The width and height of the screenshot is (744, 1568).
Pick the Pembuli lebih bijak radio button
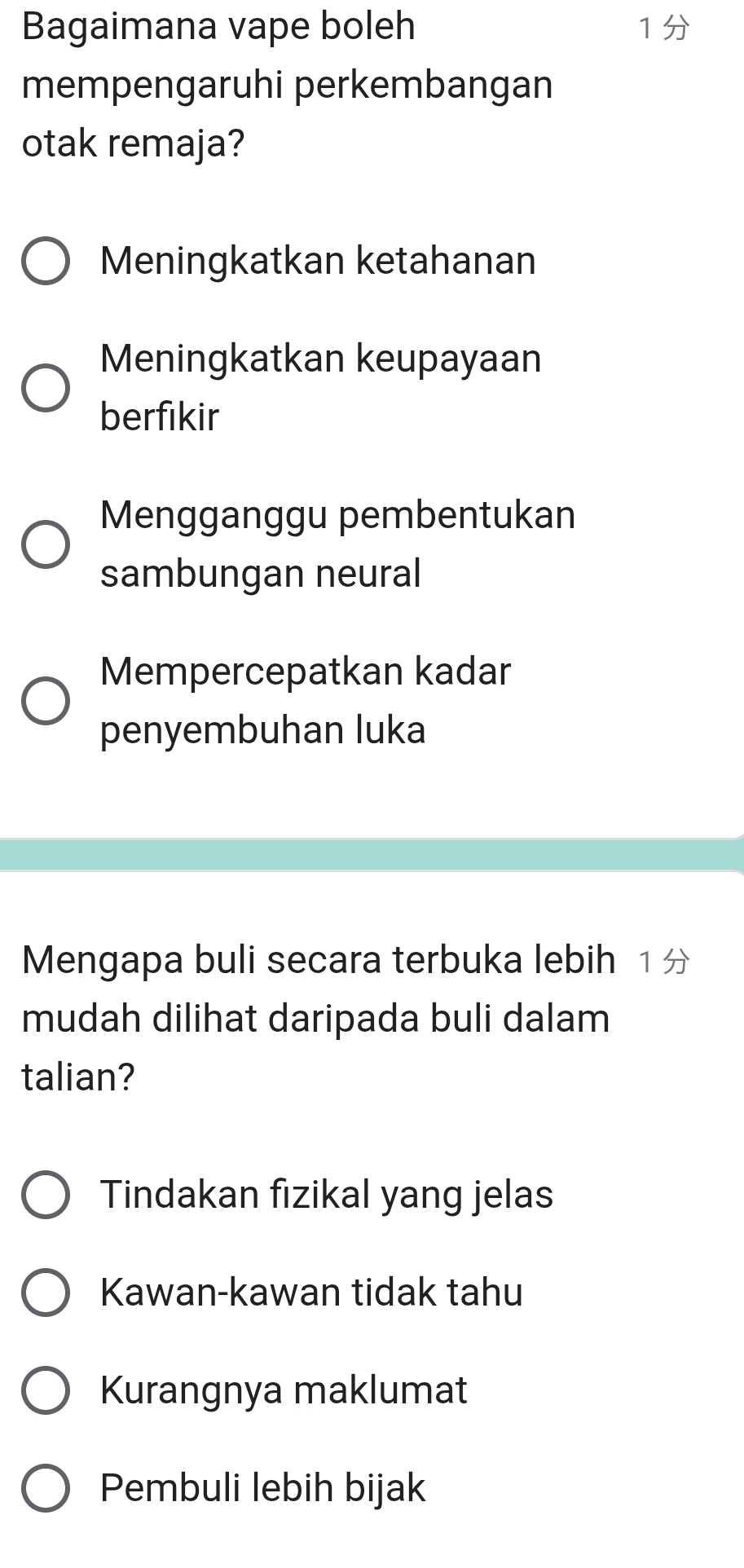[x=46, y=1488]
